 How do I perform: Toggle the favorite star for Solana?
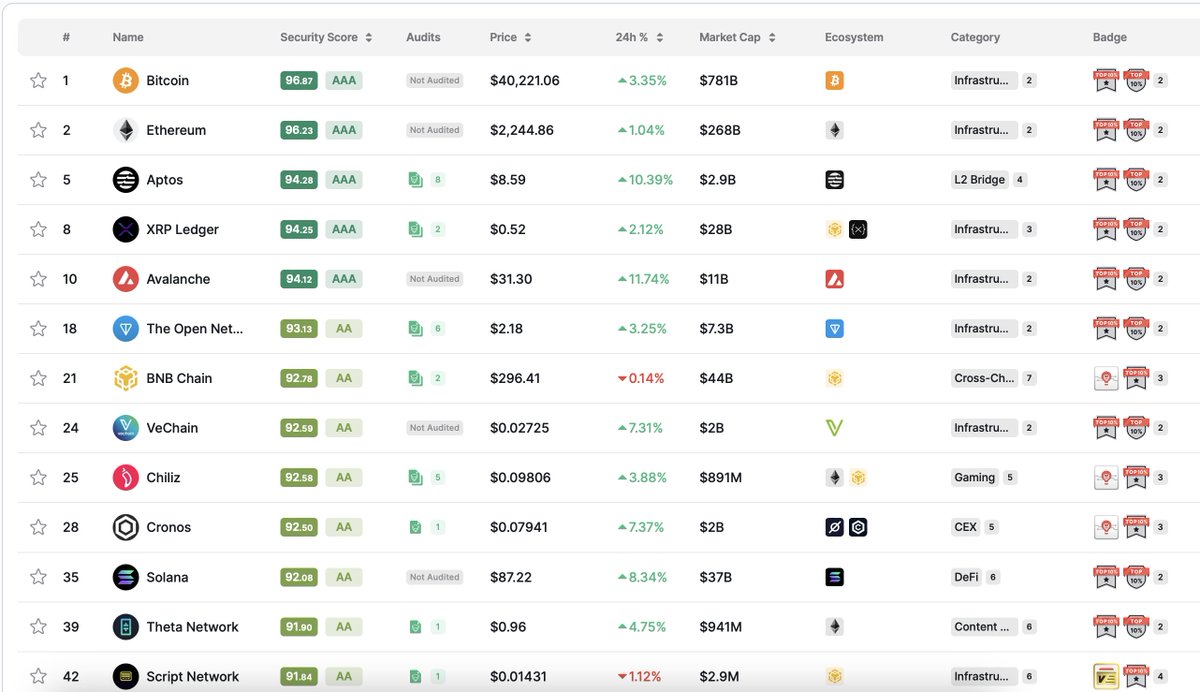(38, 577)
